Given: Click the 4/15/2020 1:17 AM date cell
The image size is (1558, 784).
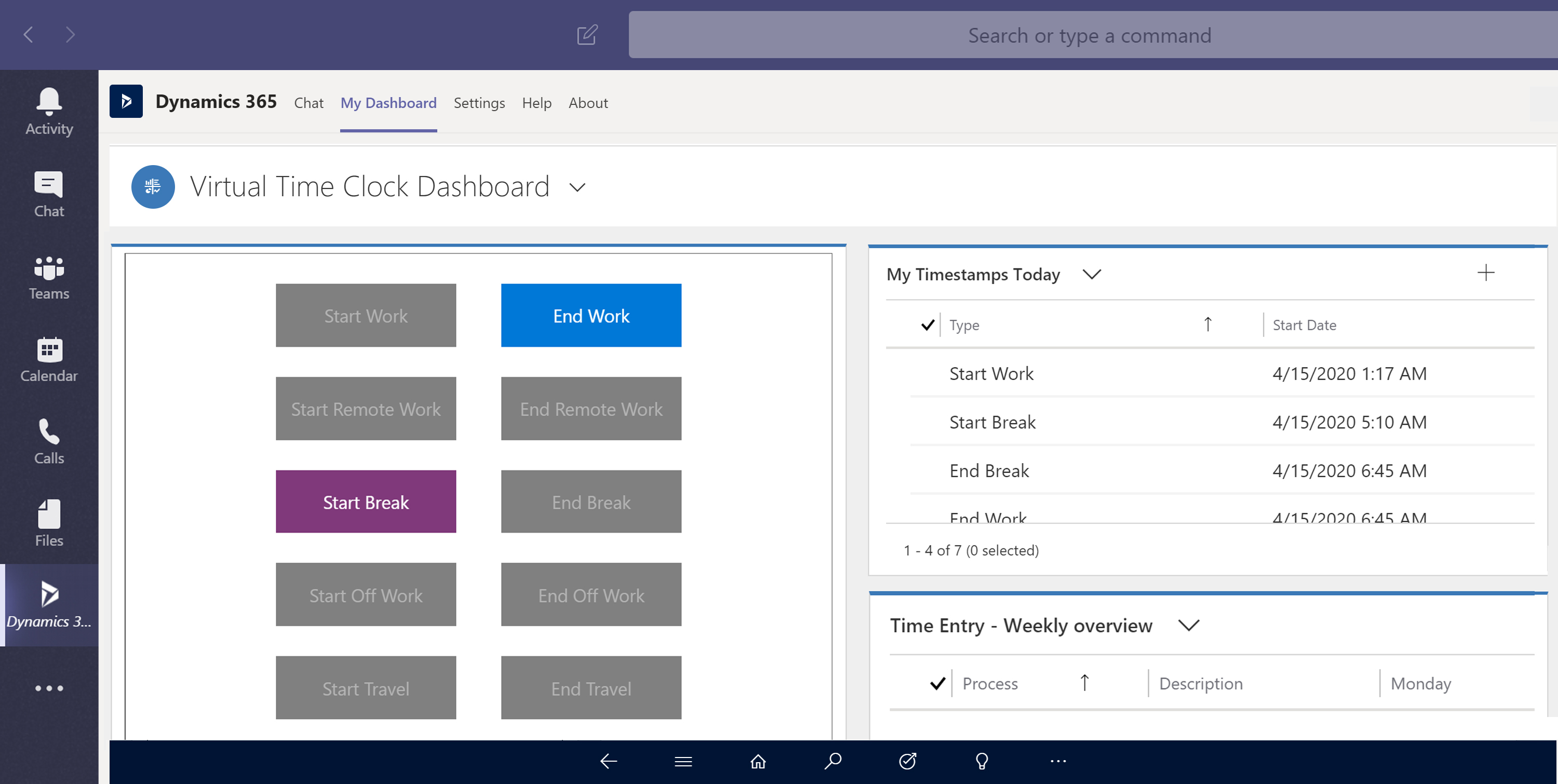Looking at the screenshot, I should (1349, 373).
